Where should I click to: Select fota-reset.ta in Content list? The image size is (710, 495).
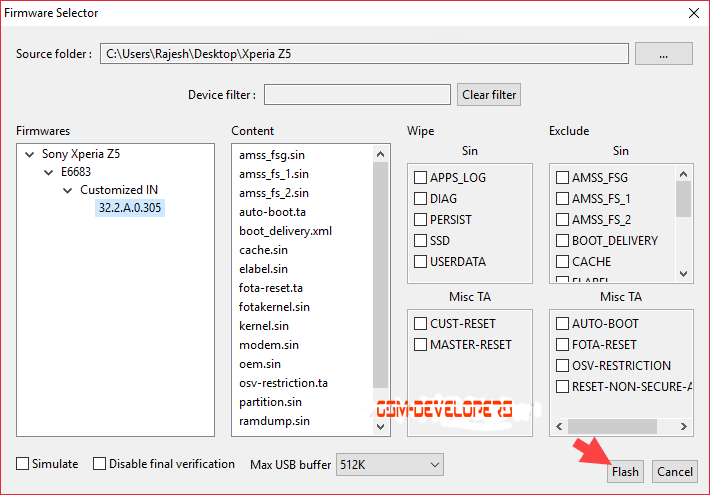tap(271, 288)
